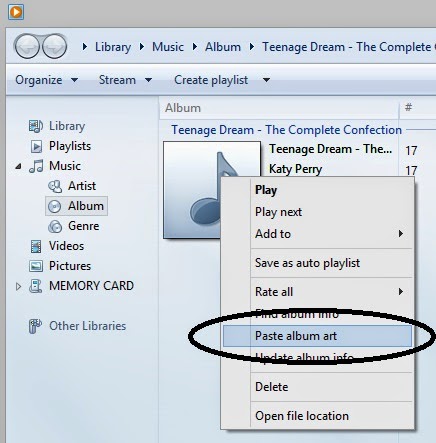
Task: Click Album in the breadcrumb path
Action: [x=223, y=47]
